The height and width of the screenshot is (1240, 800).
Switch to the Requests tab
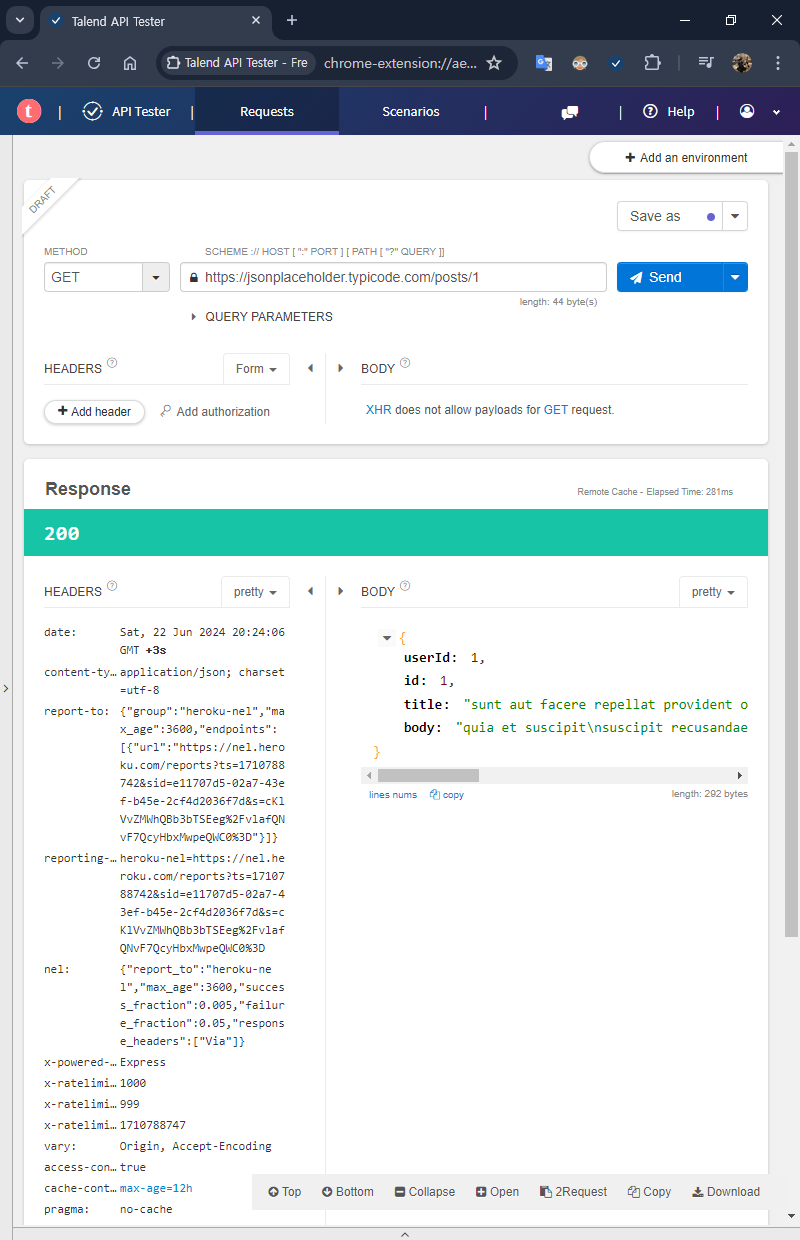coord(267,111)
